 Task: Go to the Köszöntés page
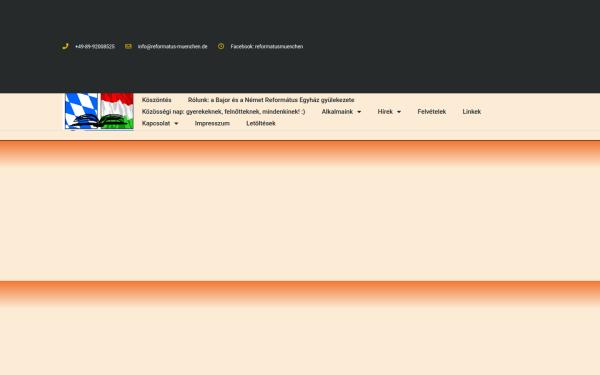(157, 100)
